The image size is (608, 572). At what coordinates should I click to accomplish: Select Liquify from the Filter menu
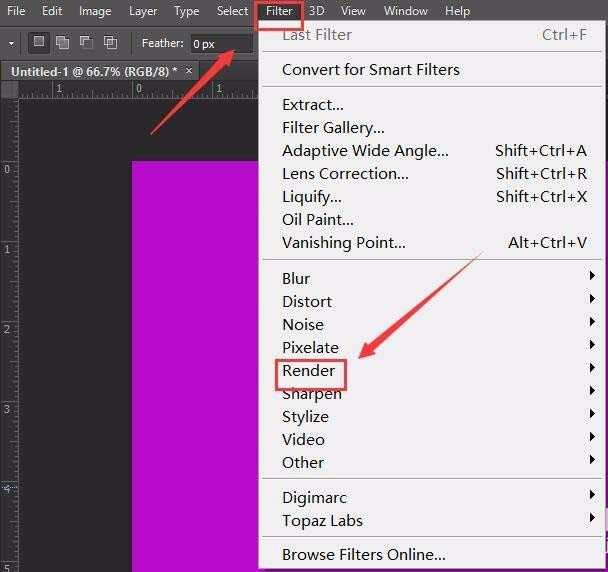(312, 197)
